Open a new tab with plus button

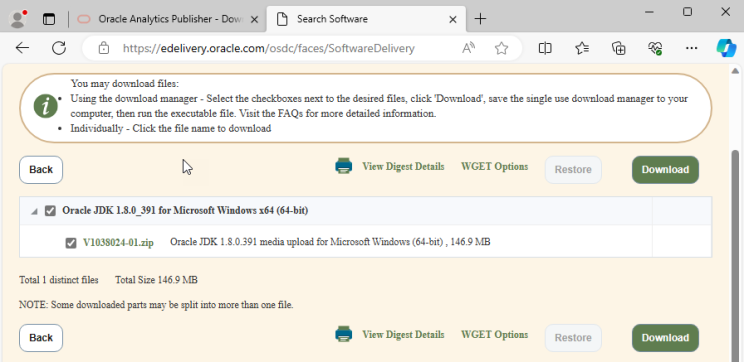[480, 19]
